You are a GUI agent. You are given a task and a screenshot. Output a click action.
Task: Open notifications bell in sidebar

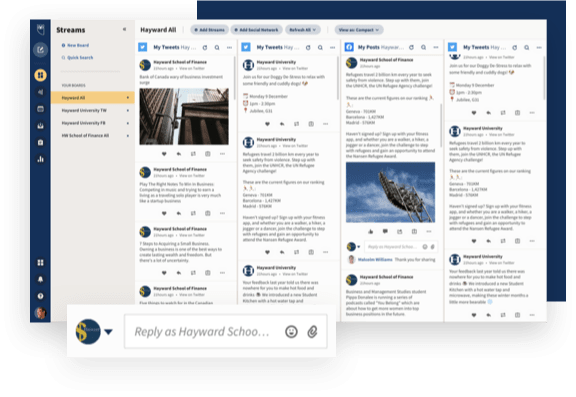40,279
